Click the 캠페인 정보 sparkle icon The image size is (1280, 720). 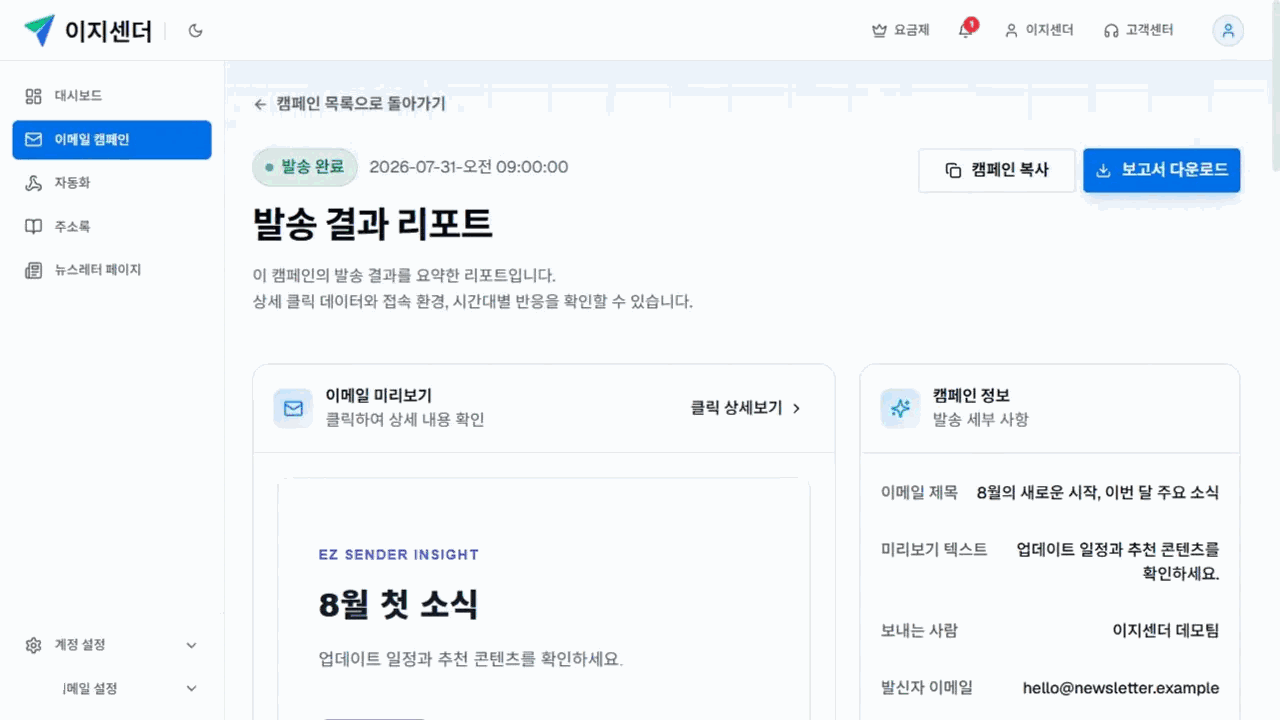(x=900, y=408)
